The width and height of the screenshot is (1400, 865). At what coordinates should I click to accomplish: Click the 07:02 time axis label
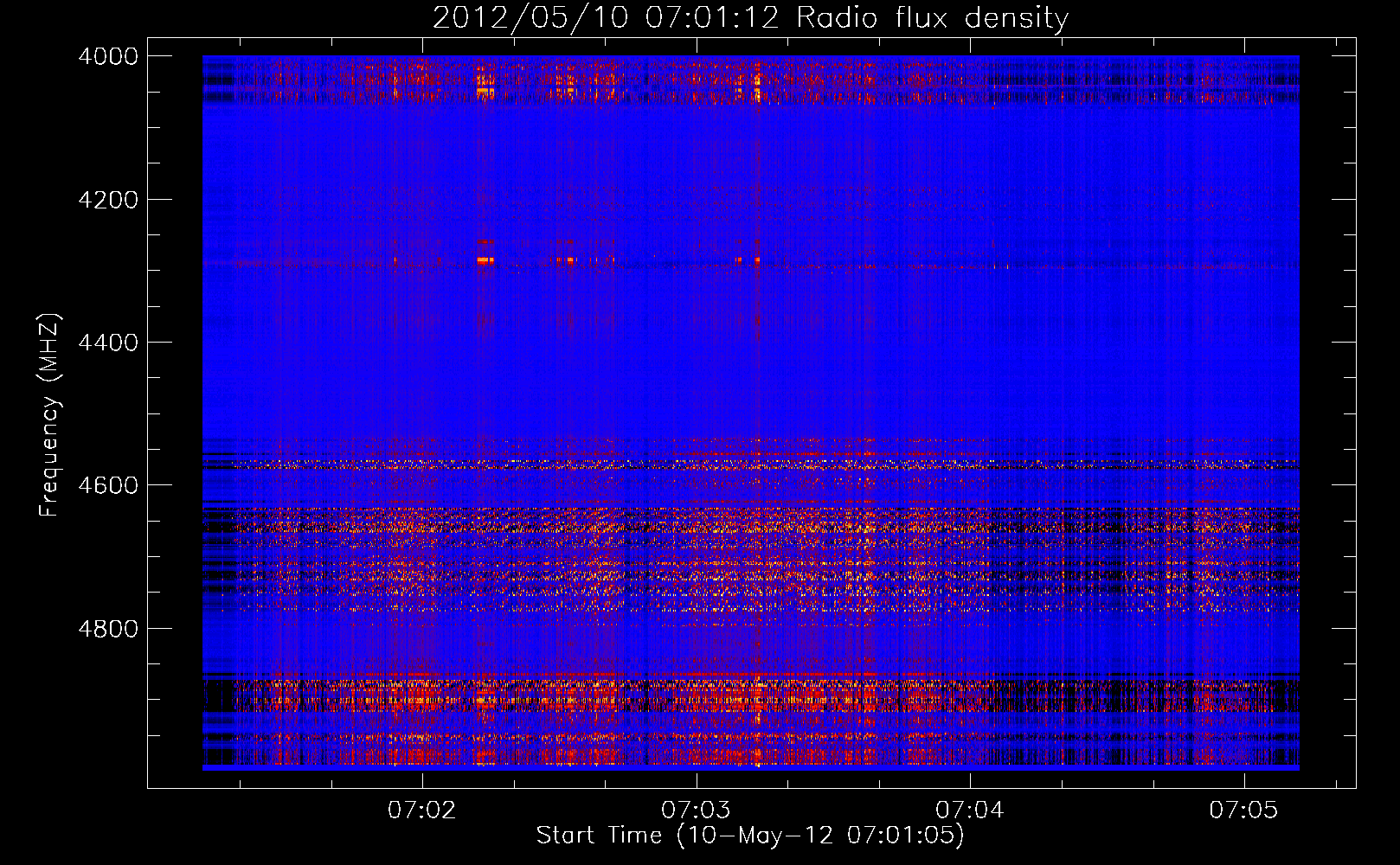click(x=421, y=810)
